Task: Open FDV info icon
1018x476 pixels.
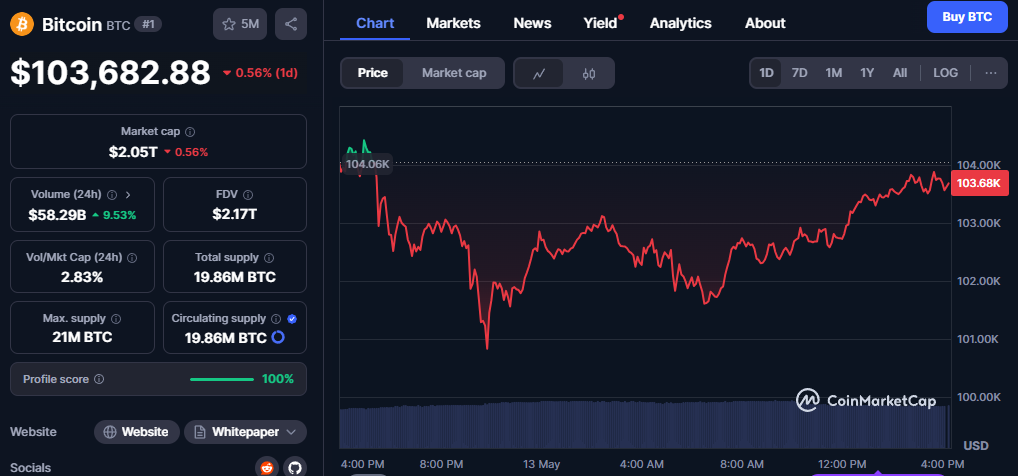Action: coord(248,195)
